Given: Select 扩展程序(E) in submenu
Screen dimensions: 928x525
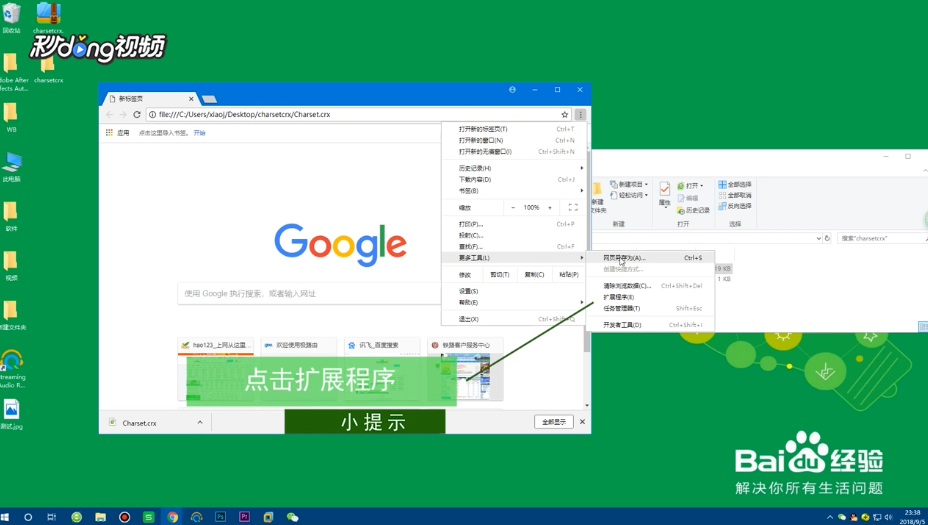Looking at the screenshot, I should tap(650, 297).
